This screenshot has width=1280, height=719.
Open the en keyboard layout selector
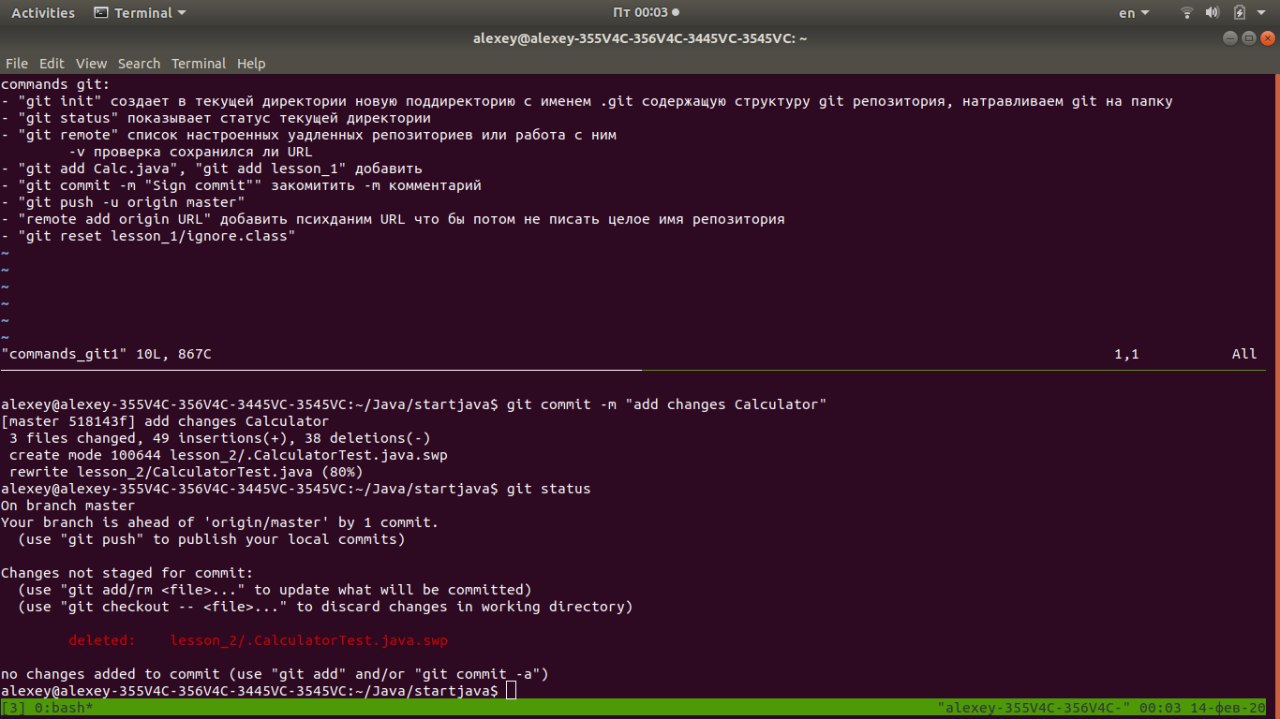pyautogui.click(x=1133, y=13)
